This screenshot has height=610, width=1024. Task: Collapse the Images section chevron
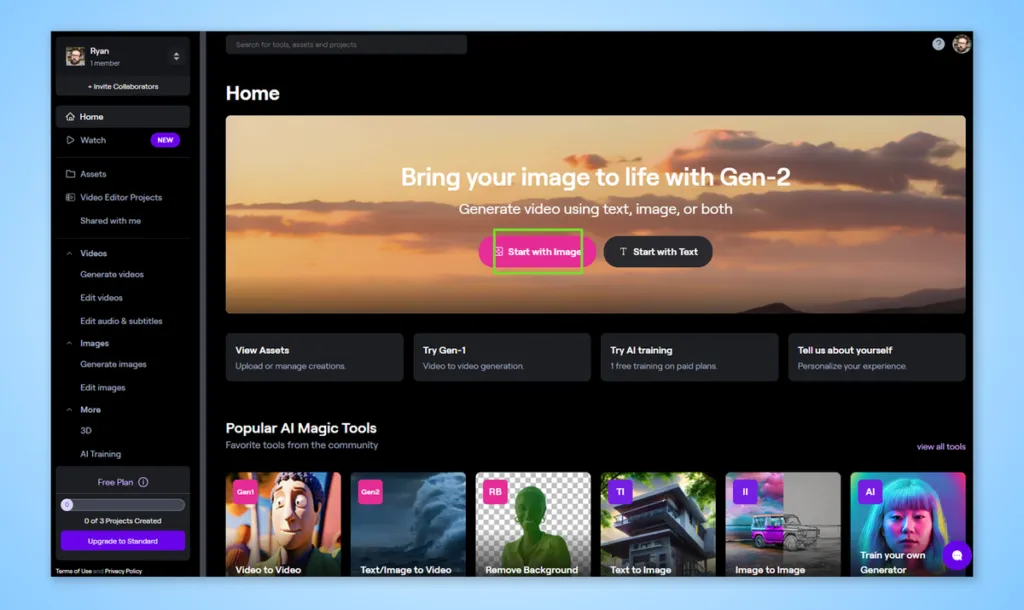pos(69,343)
